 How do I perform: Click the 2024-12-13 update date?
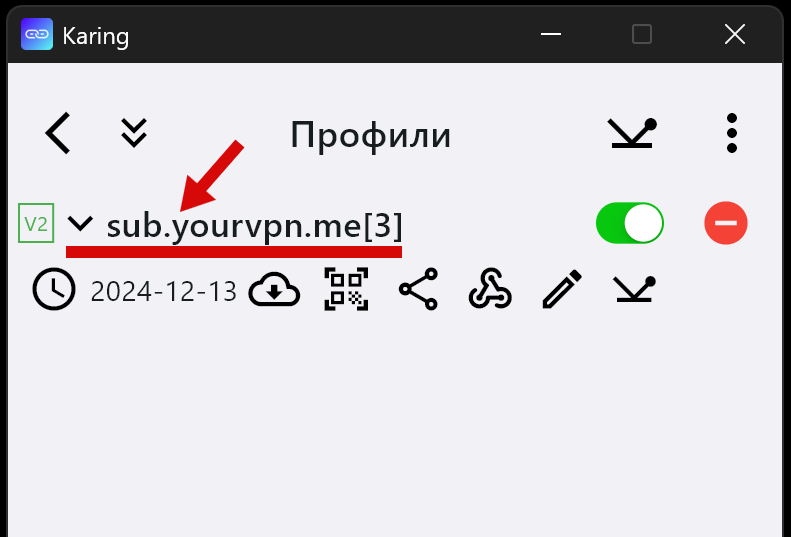click(x=163, y=292)
